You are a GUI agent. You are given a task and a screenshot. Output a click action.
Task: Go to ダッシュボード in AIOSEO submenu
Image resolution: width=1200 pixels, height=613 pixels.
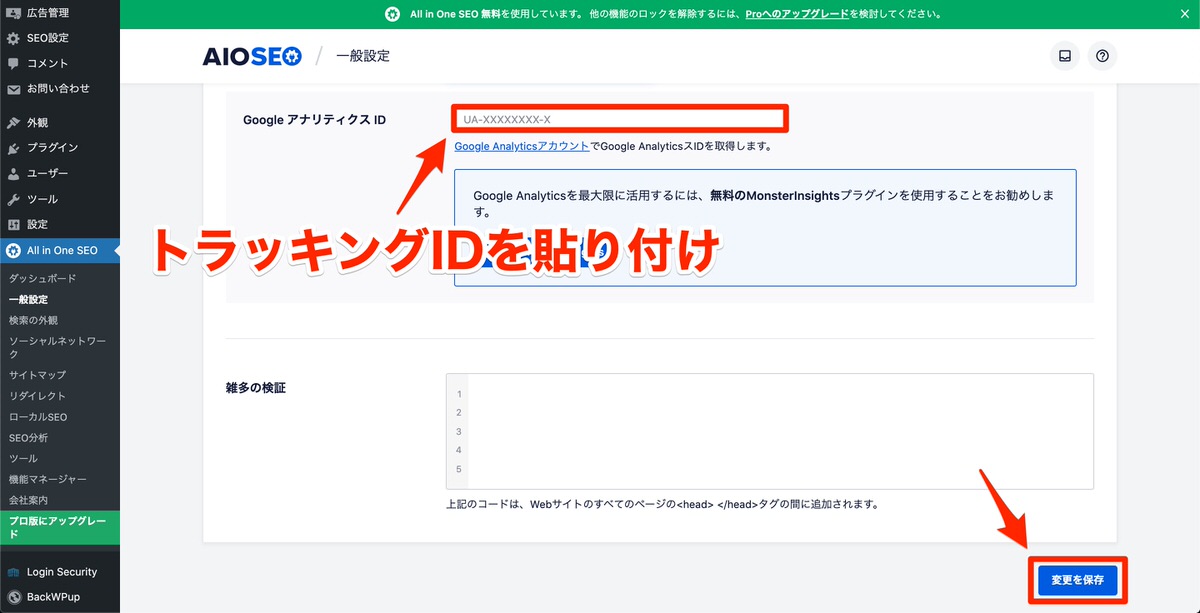[x=42, y=278]
